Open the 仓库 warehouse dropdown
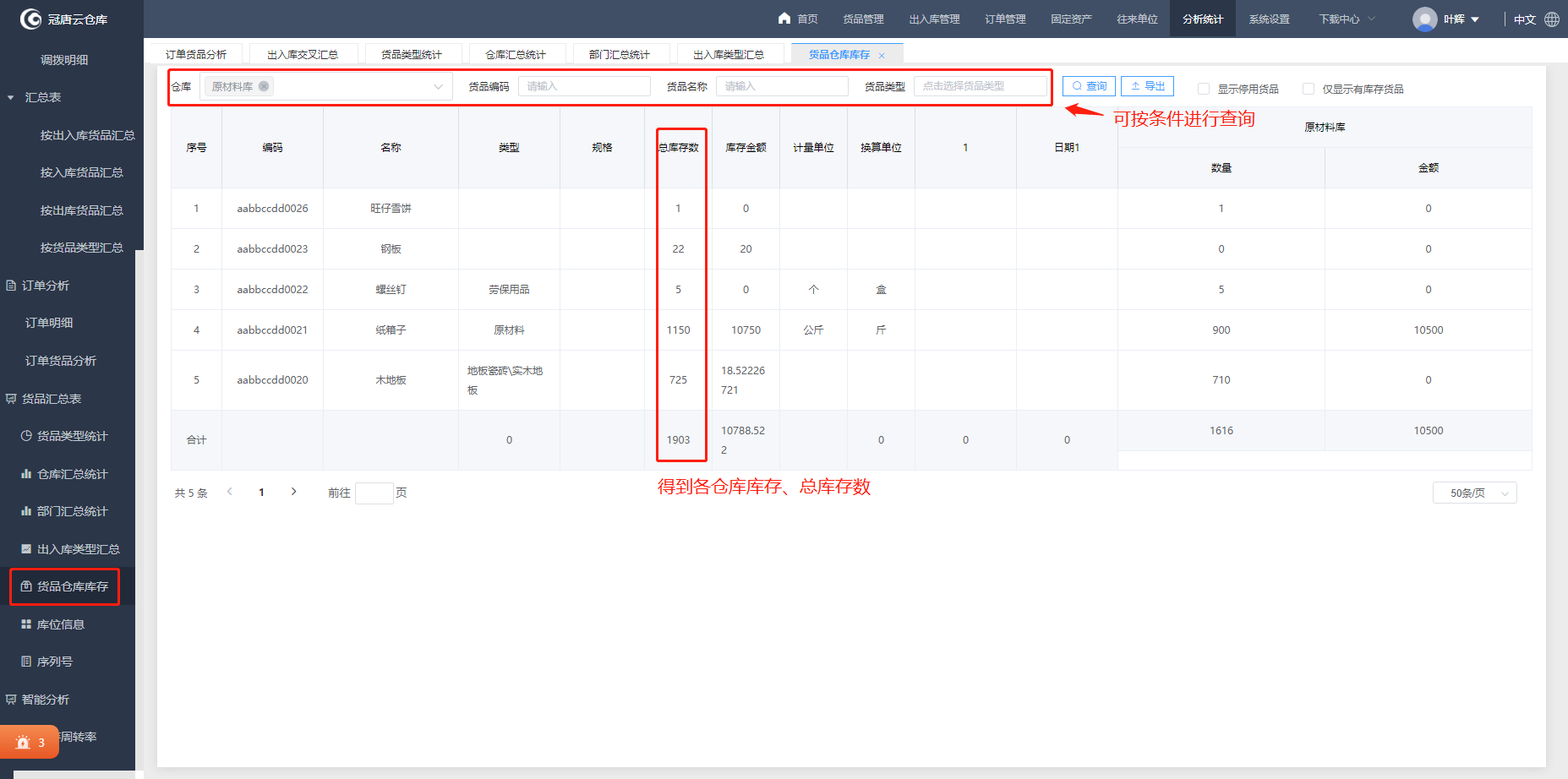Image resolution: width=1568 pixels, height=779 pixels. tap(326, 86)
